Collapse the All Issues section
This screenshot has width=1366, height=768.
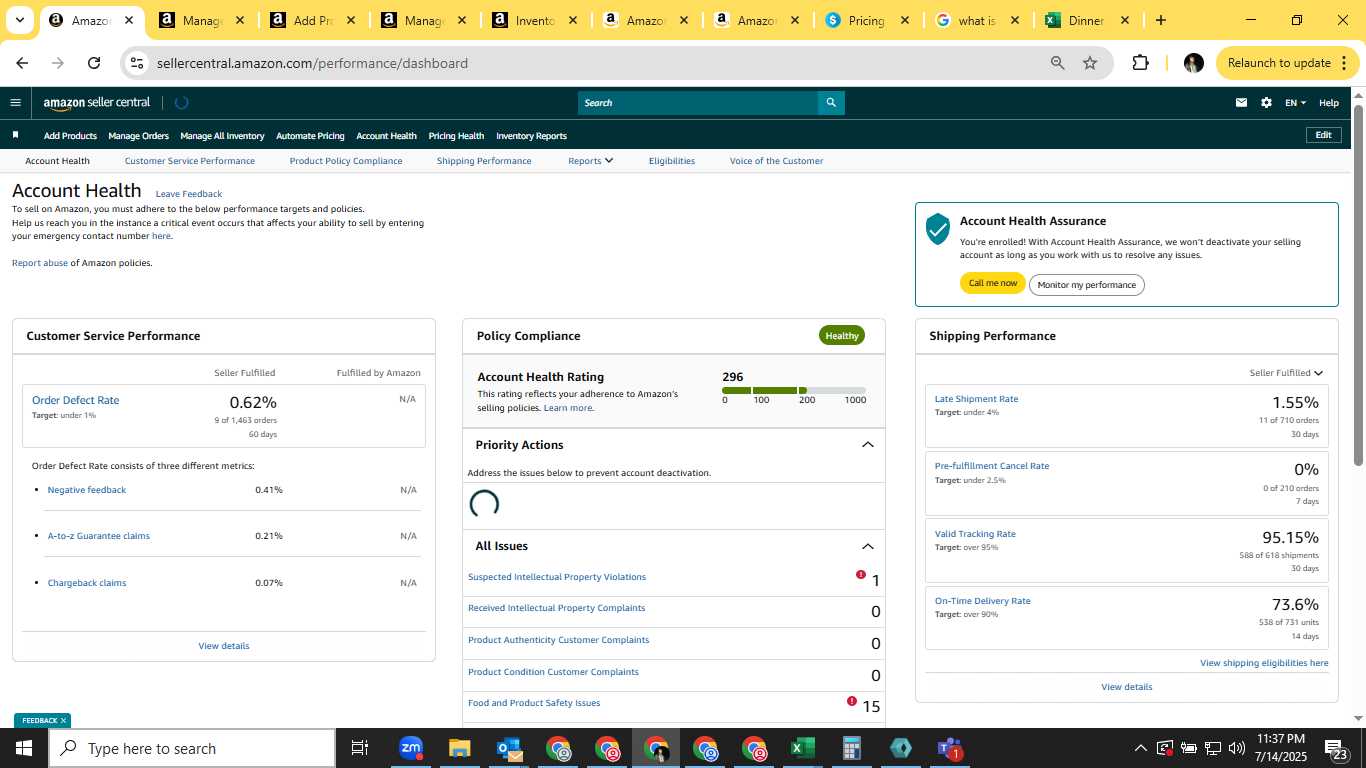(x=867, y=546)
